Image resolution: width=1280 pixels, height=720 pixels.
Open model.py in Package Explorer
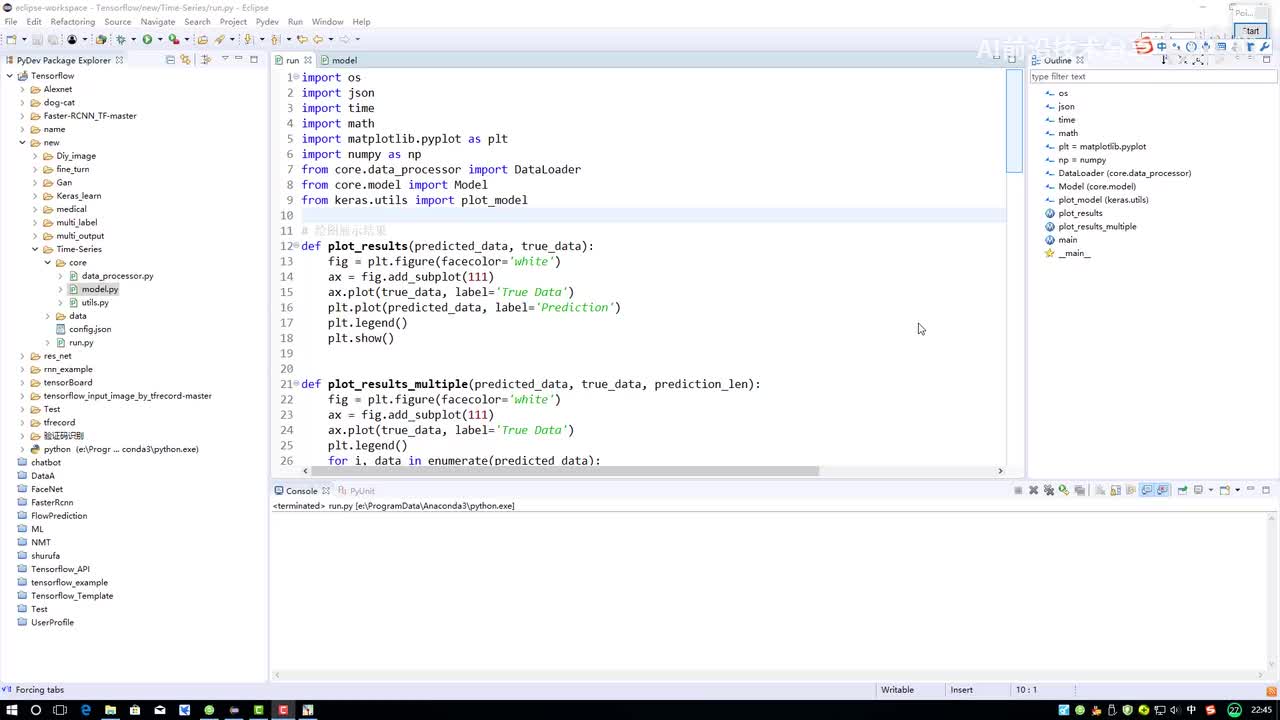99,289
